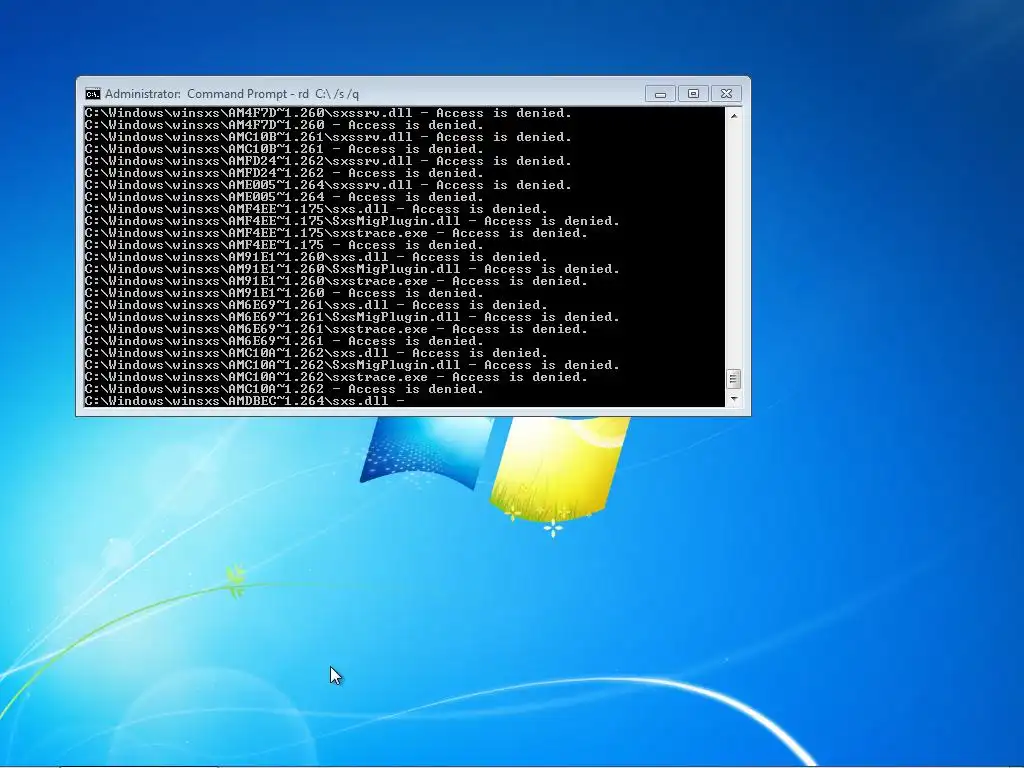Click the line 'AME005~1.264 - Access is denied.'
Image resolution: width=1024 pixels, height=768 pixels.
point(284,197)
